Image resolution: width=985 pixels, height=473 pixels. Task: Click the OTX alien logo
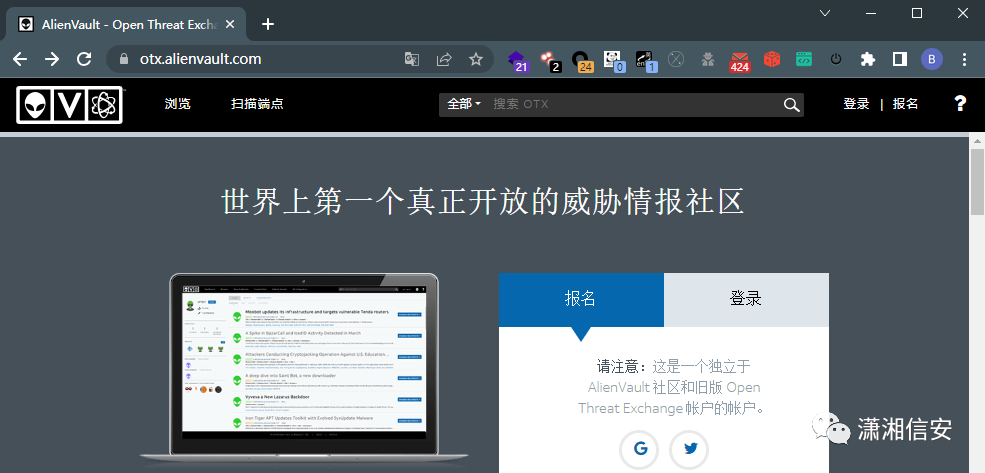69,105
